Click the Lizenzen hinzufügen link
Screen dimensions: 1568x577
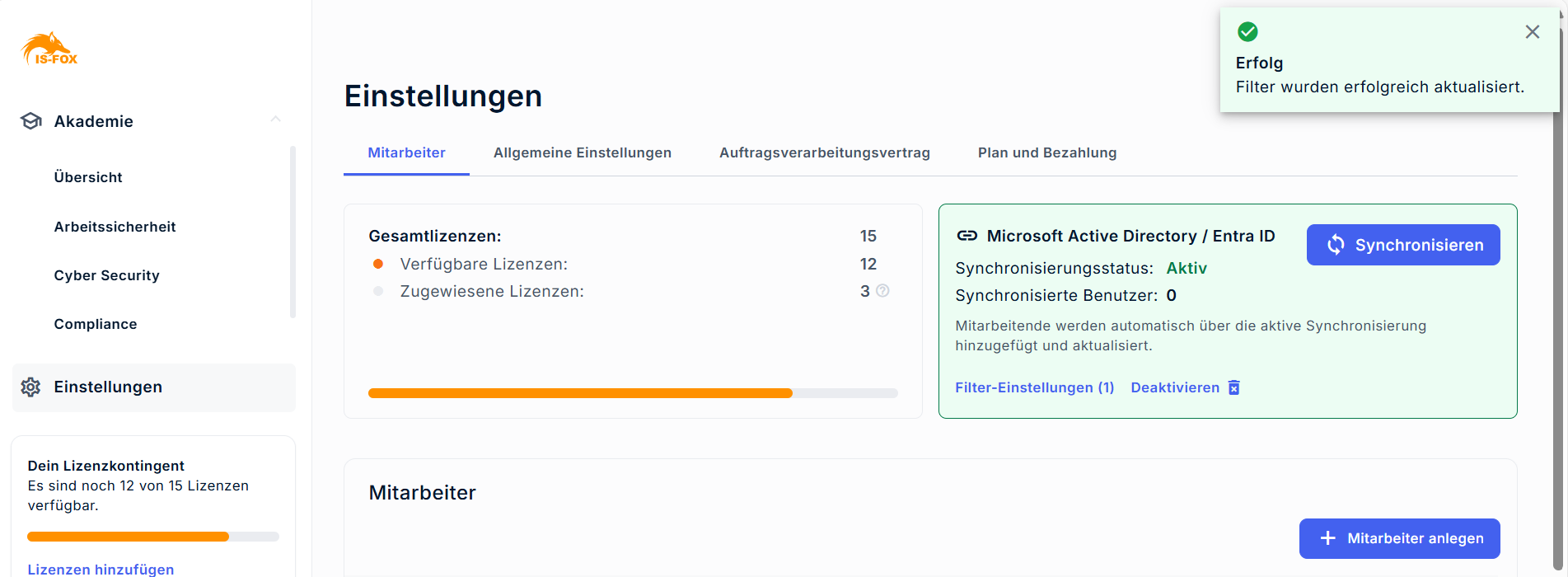click(x=101, y=570)
